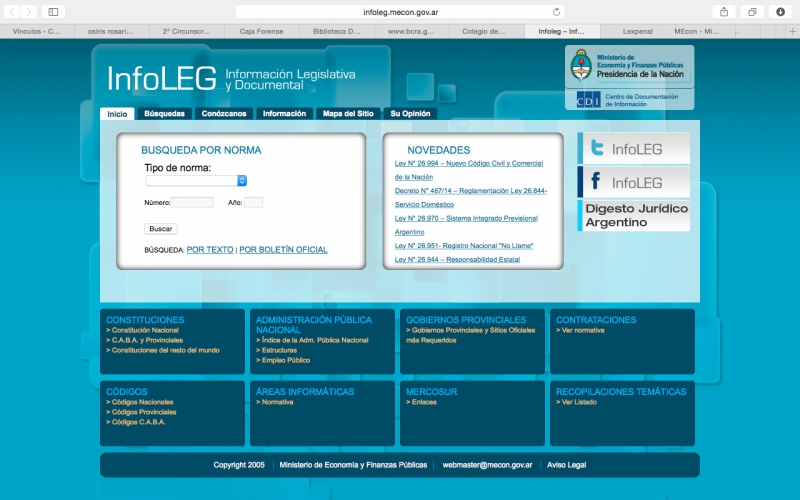Switch to the Colegio de... browser tab

click(x=483, y=32)
